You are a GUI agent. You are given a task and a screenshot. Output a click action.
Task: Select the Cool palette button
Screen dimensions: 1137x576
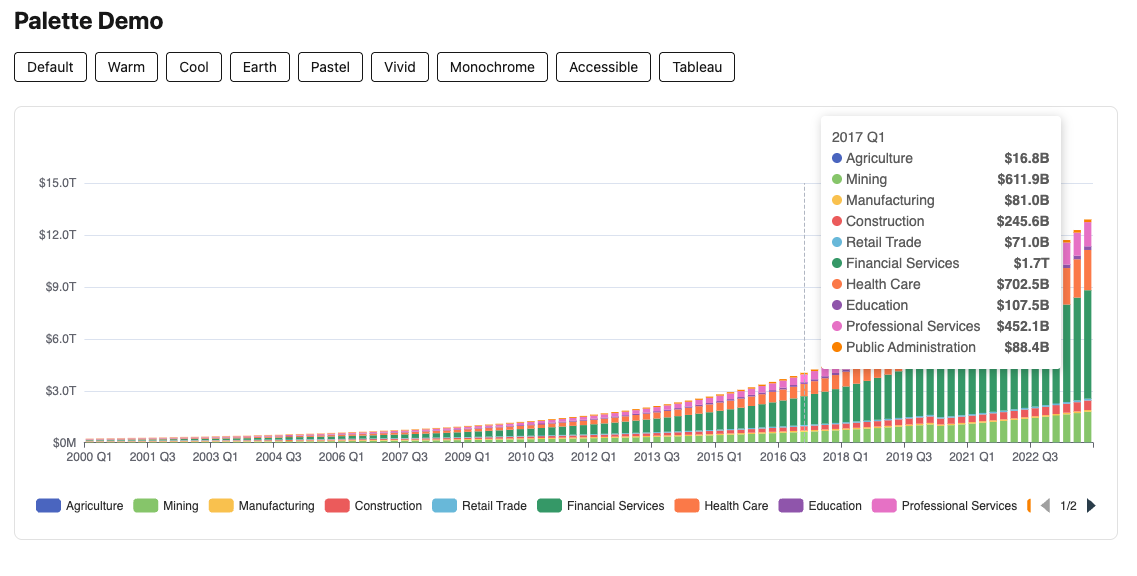[x=194, y=67]
